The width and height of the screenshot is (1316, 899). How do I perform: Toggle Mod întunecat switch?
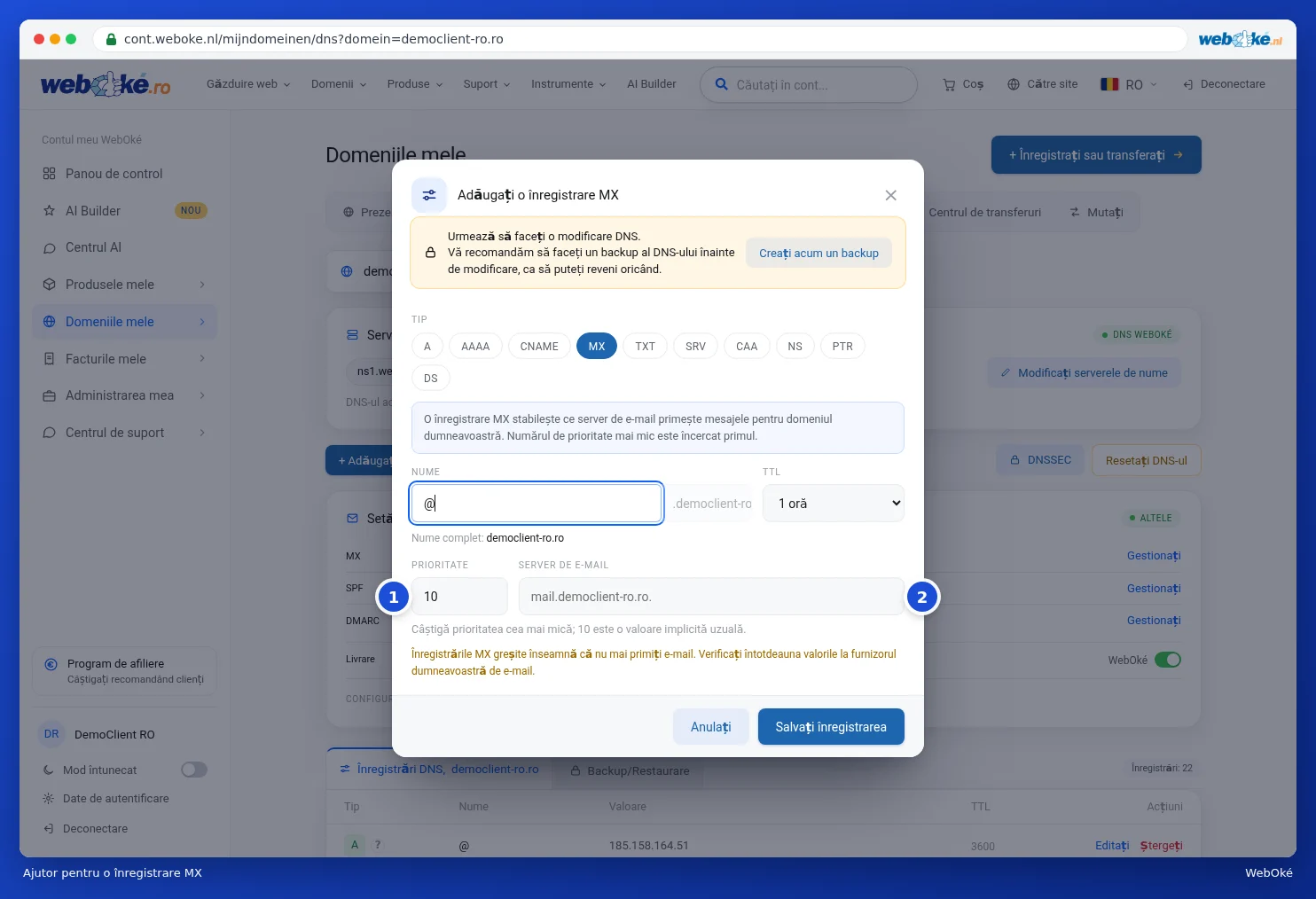(194, 770)
